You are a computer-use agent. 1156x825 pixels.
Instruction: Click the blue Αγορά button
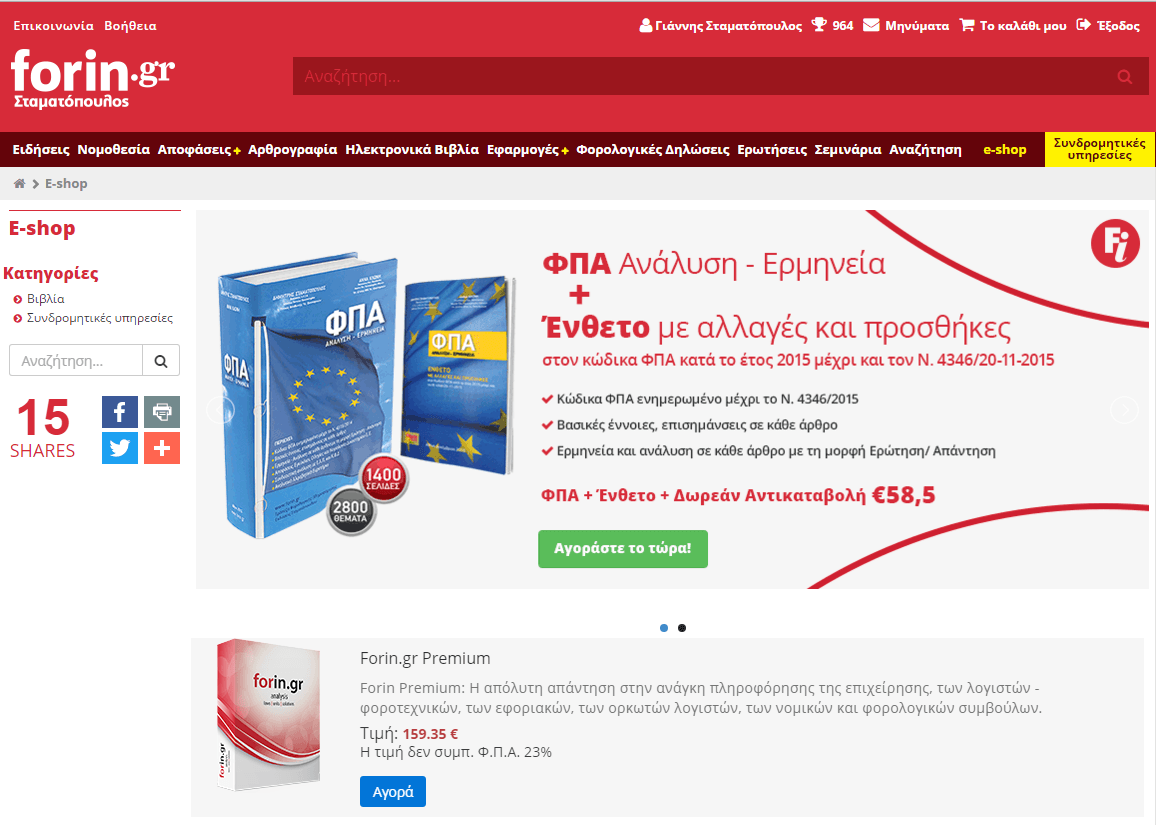click(393, 792)
